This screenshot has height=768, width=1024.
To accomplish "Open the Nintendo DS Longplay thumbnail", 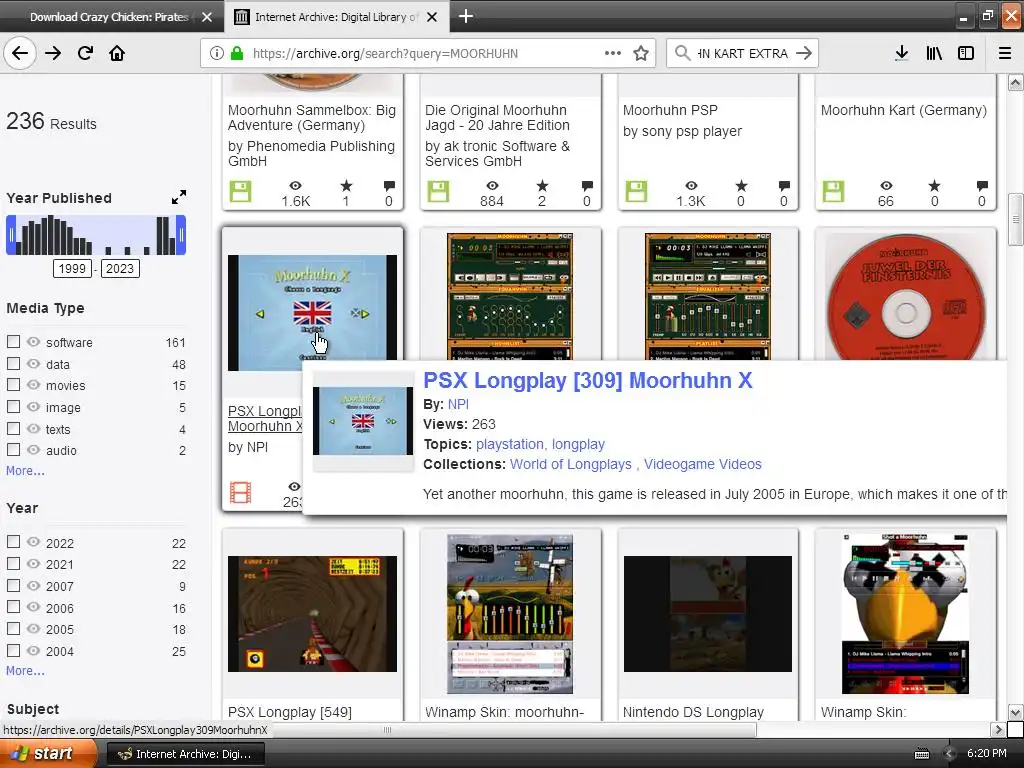I will coord(707,613).
